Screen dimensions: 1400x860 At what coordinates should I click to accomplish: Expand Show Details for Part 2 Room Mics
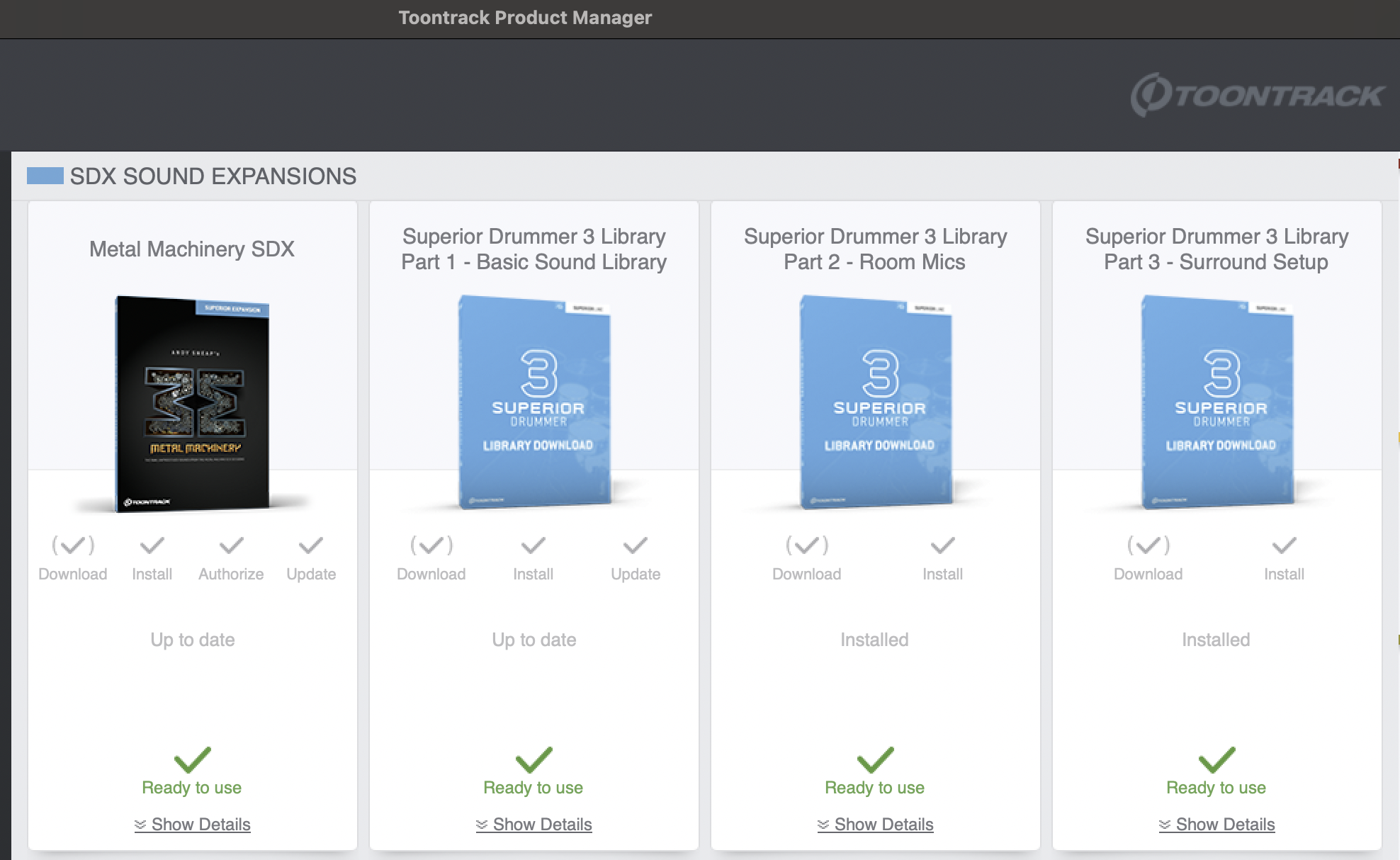875,825
